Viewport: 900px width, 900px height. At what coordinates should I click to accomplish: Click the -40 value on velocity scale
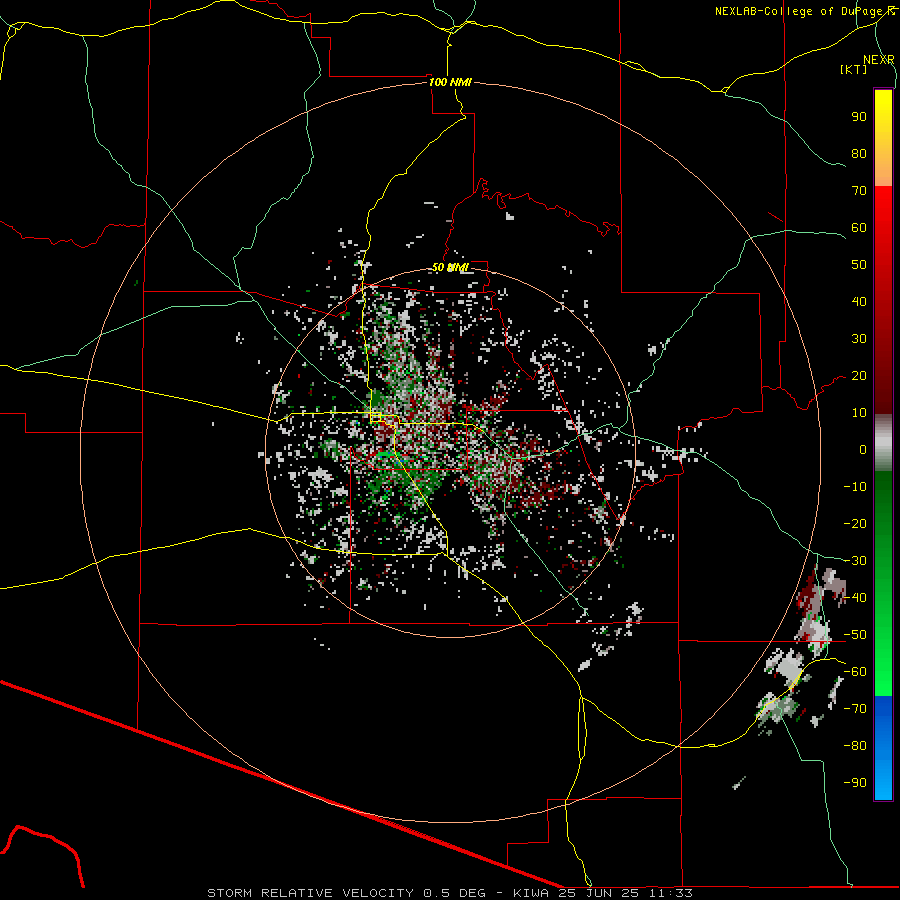[x=855, y=598]
